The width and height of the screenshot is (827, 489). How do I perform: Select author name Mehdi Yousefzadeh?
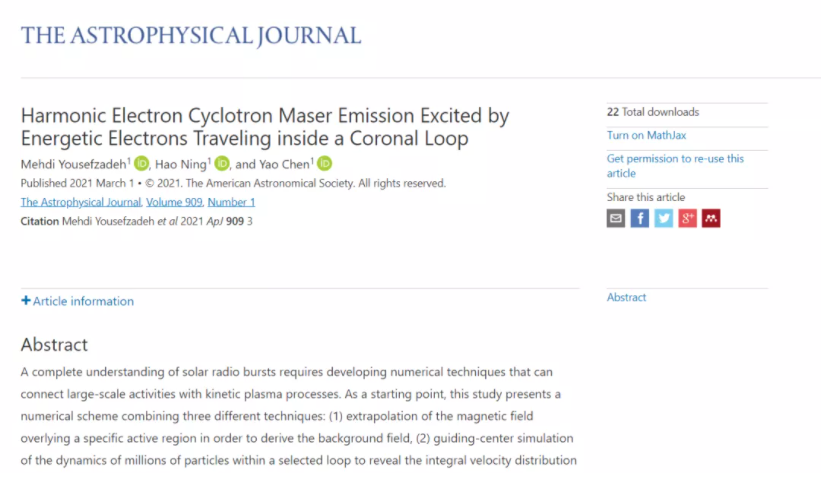[x=73, y=164]
